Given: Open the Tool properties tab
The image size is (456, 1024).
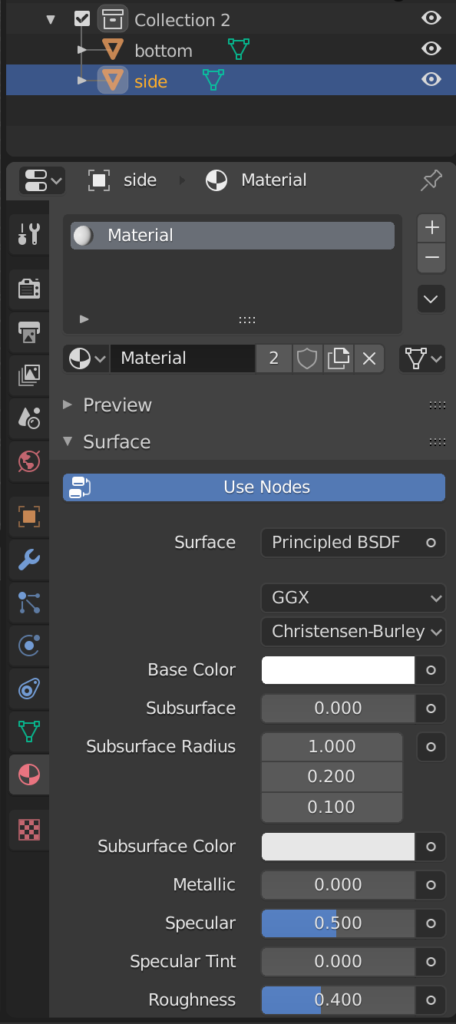Looking at the screenshot, I should click(29, 233).
